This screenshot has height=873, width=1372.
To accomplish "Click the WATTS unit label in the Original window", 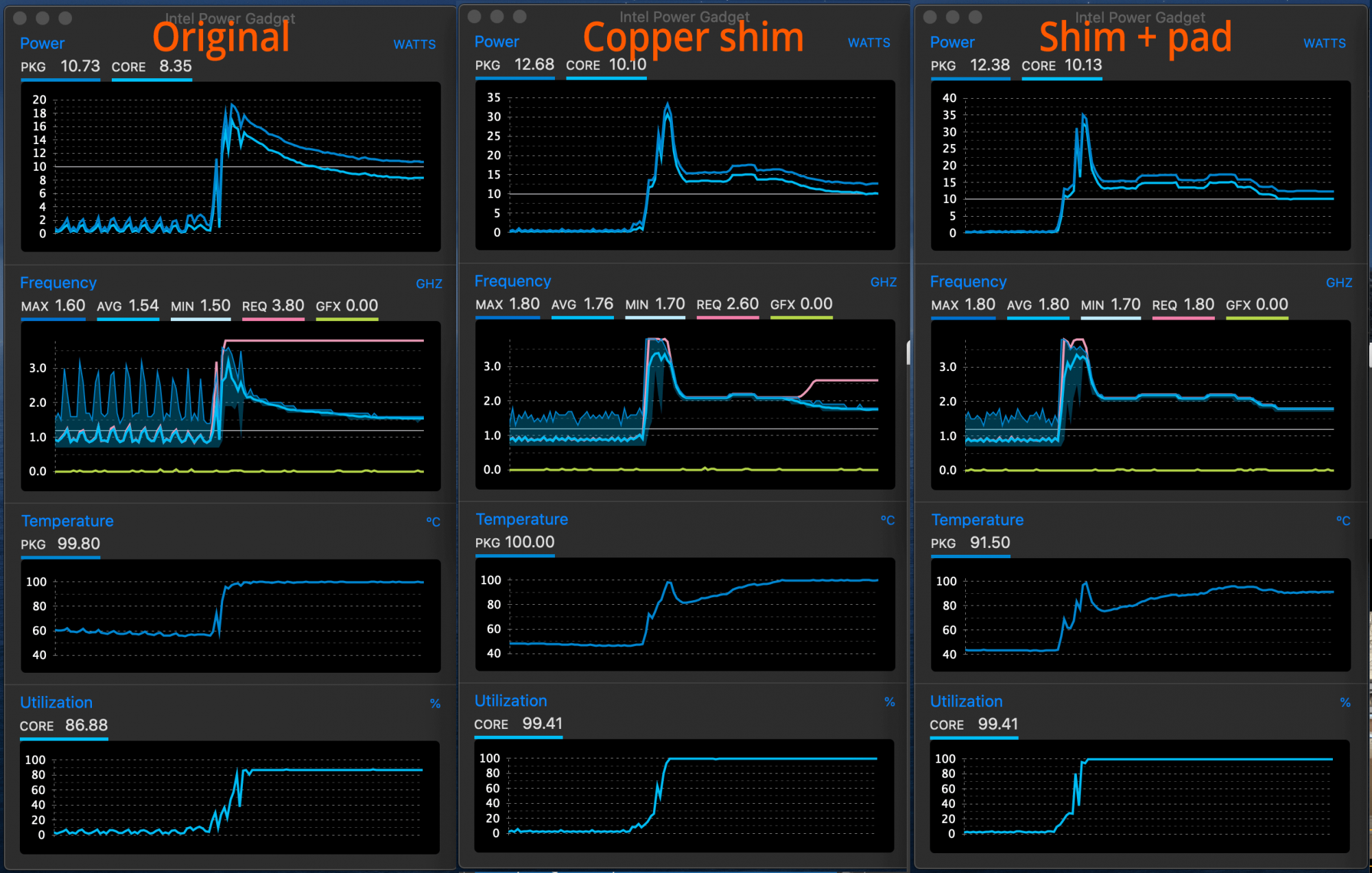I will click(x=414, y=45).
